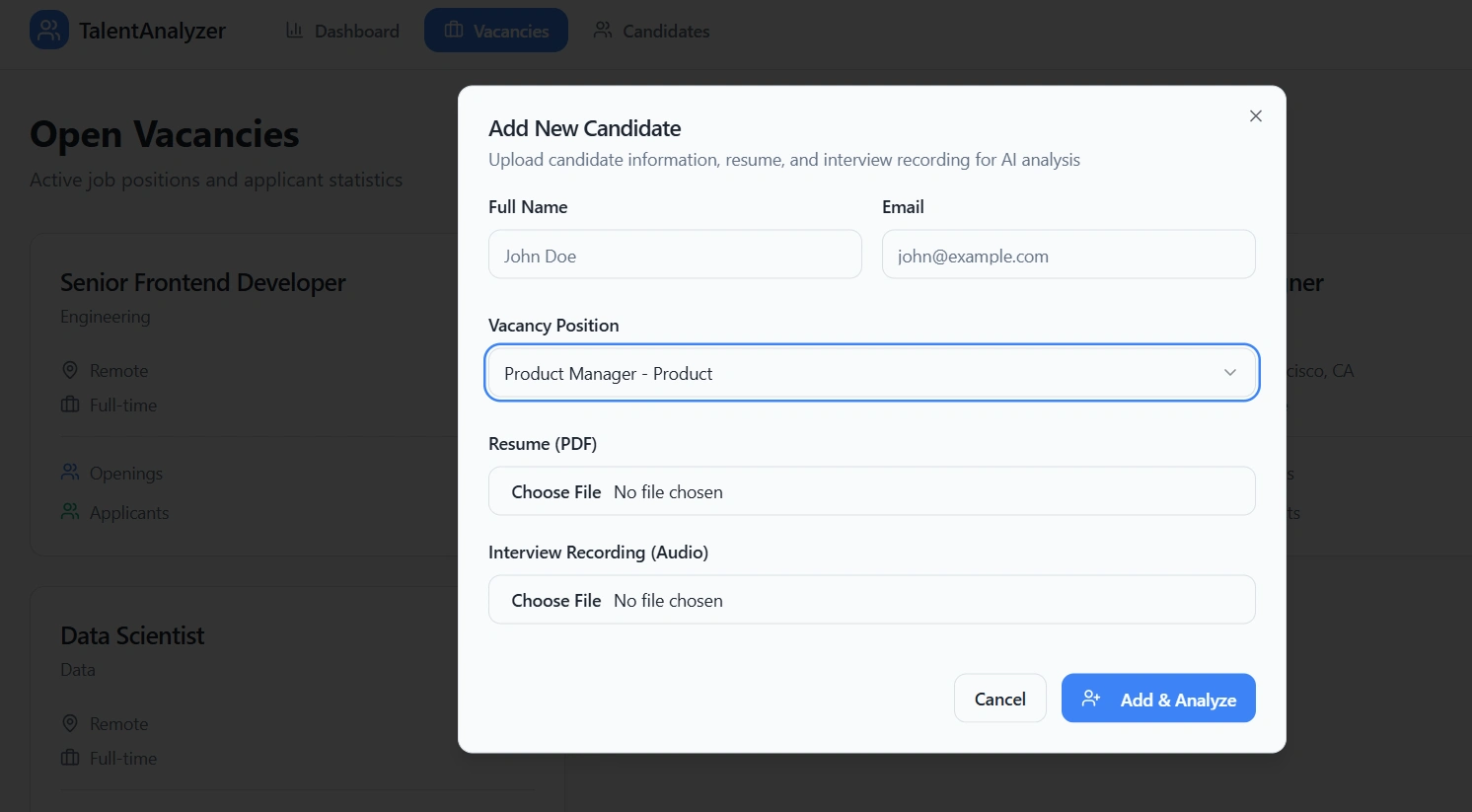
Task: Click the Dashboard bar chart icon
Action: pyautogui.click(x=294, y=31)
